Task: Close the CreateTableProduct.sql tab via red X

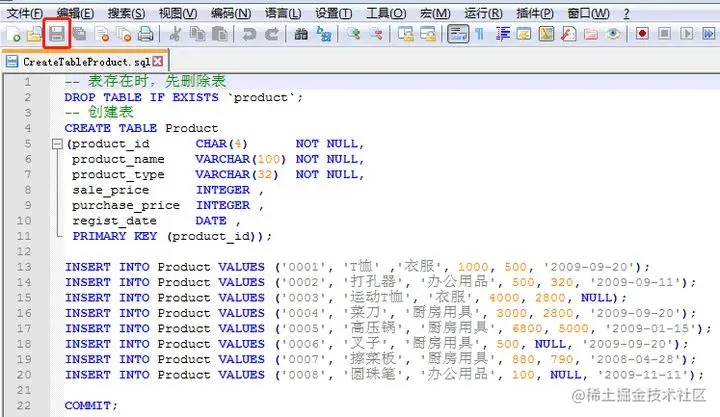Action: click(158, 61)
